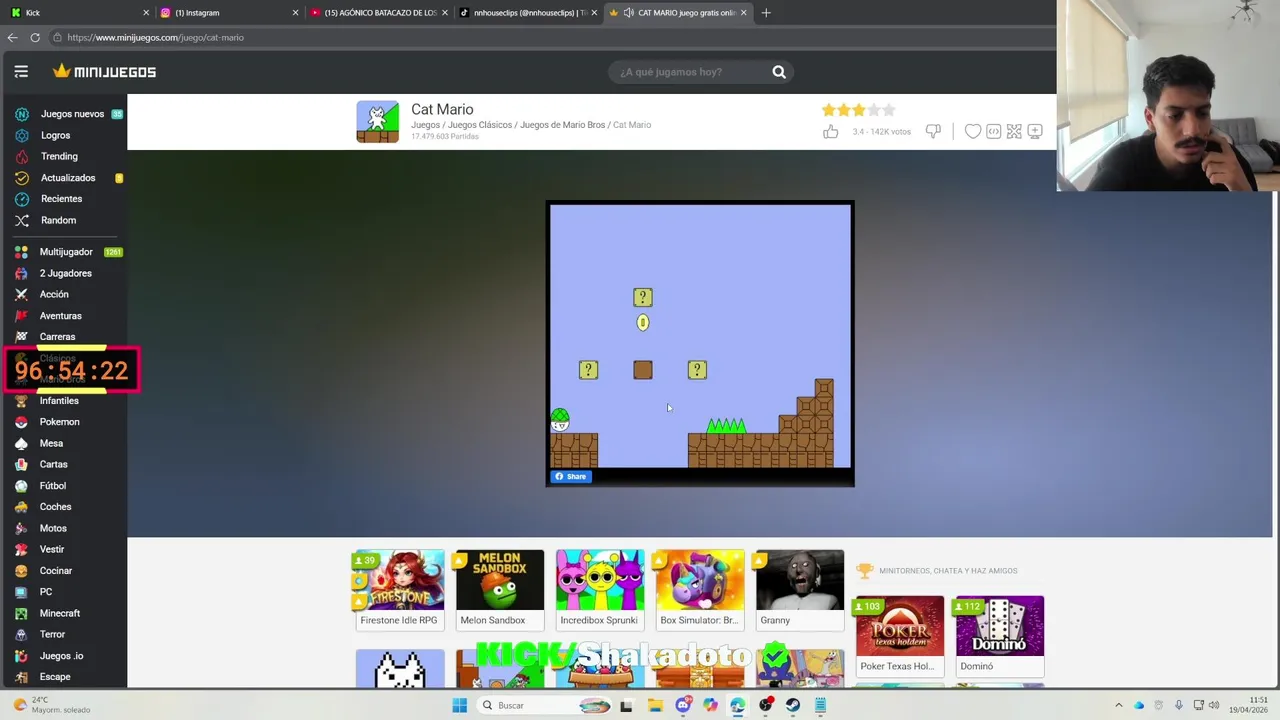Rate the game with the fifth star

coord(889,110)
